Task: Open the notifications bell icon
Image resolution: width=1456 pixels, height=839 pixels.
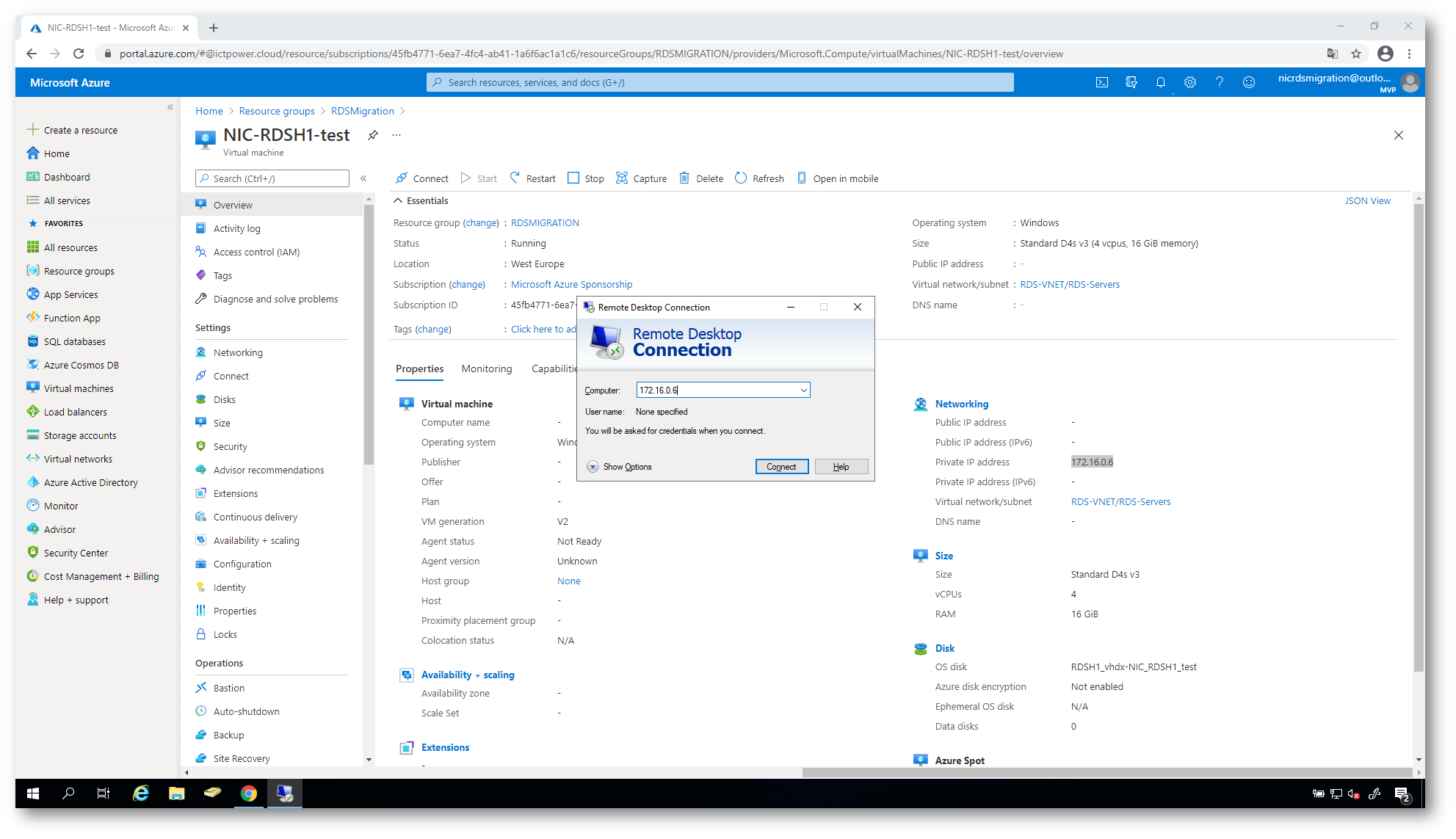Action: click(x=1160, y=82)
